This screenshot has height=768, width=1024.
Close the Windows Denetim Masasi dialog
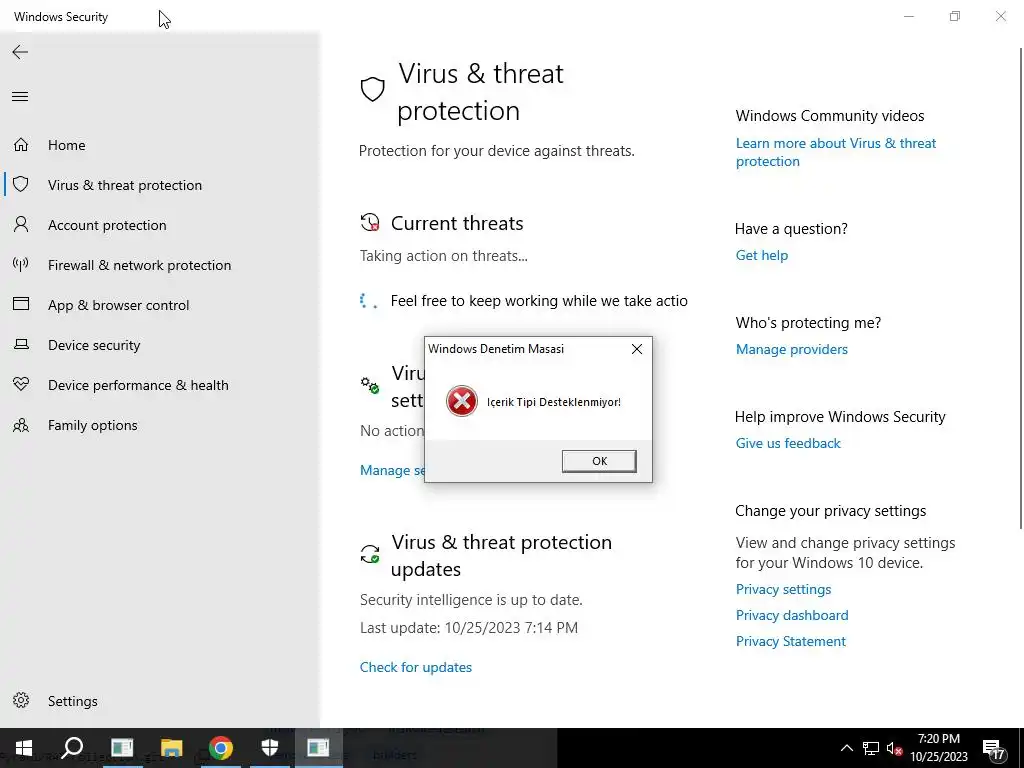(637, 349)
